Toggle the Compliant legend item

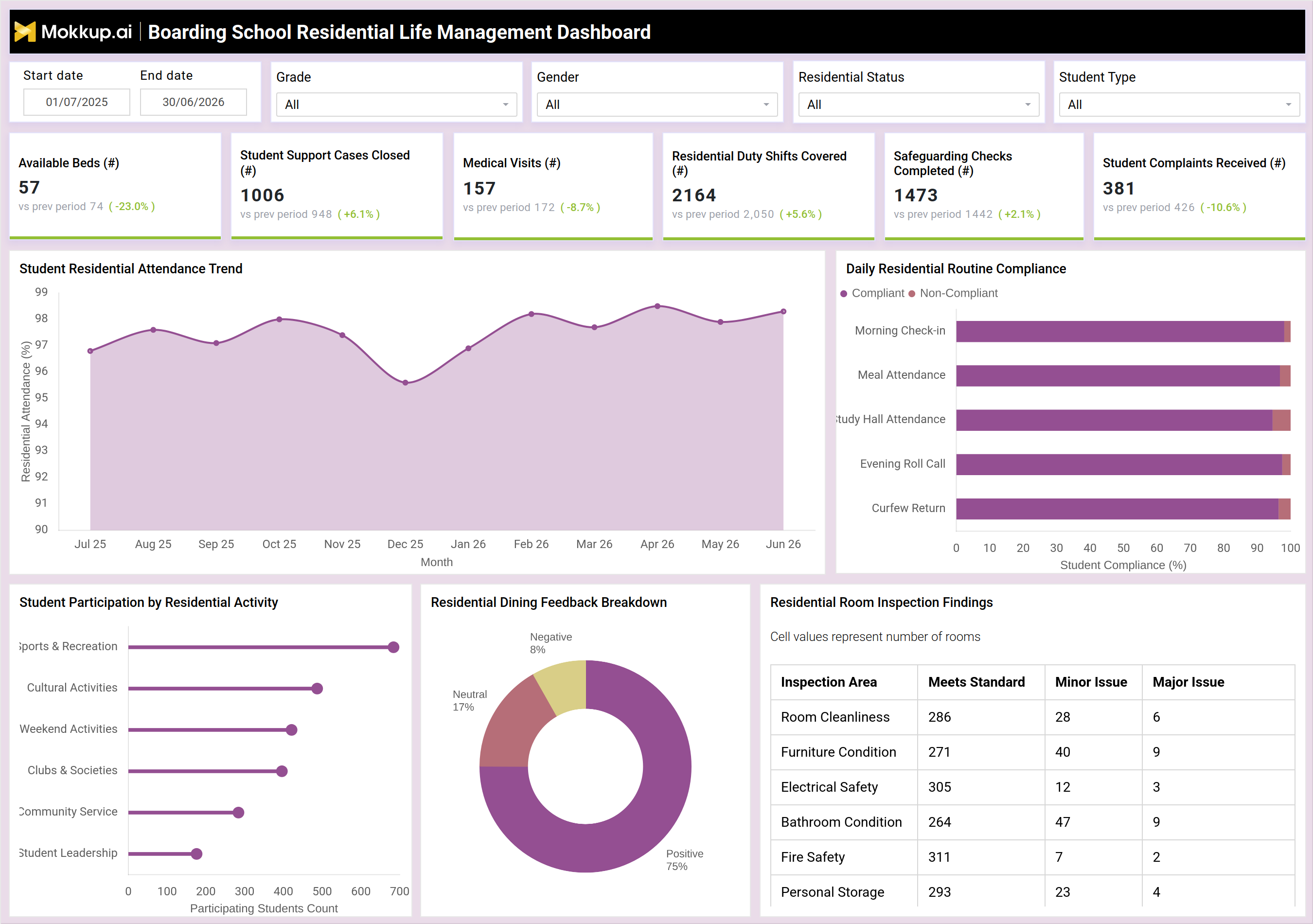pyautogui.click(x=873, y=293)
